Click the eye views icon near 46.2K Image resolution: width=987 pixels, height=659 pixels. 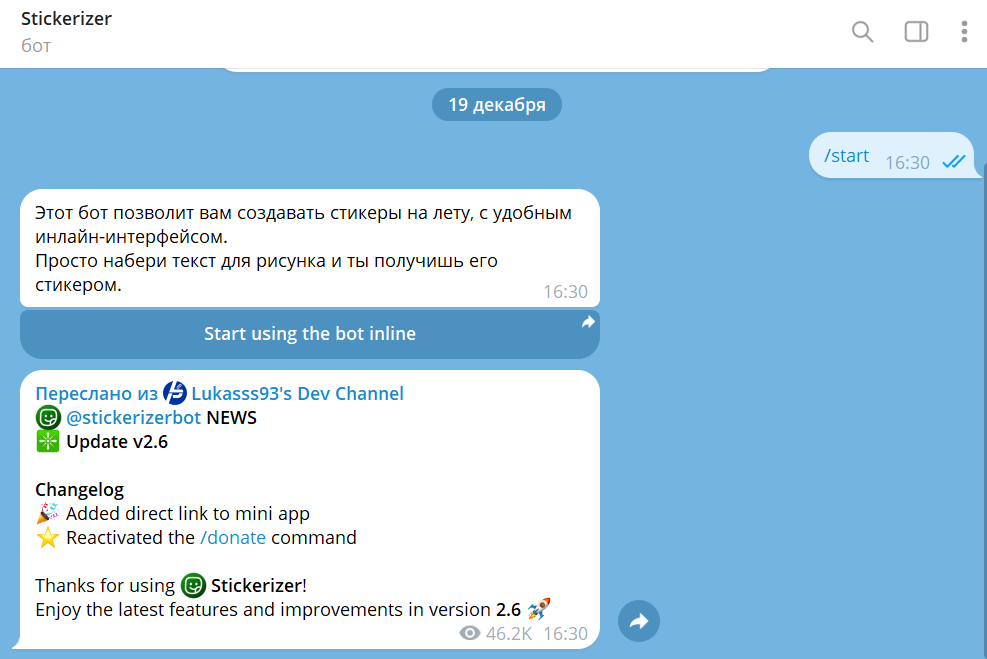tap(469, 633)
